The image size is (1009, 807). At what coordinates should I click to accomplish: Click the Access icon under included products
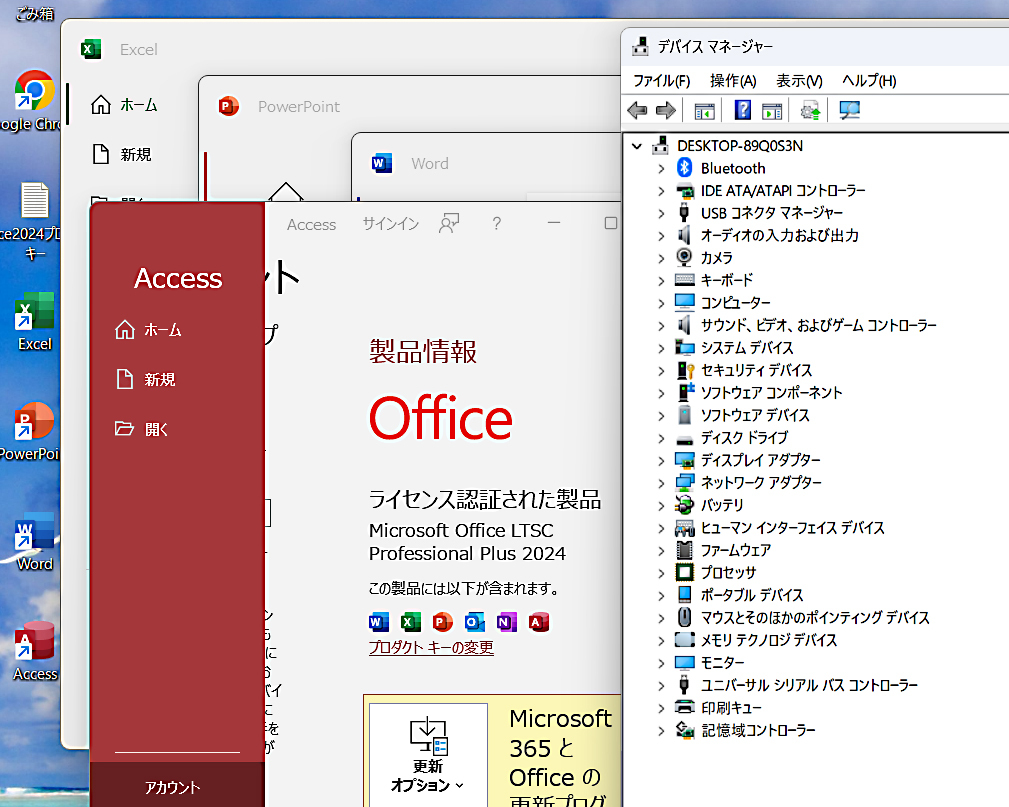(539, 622)
